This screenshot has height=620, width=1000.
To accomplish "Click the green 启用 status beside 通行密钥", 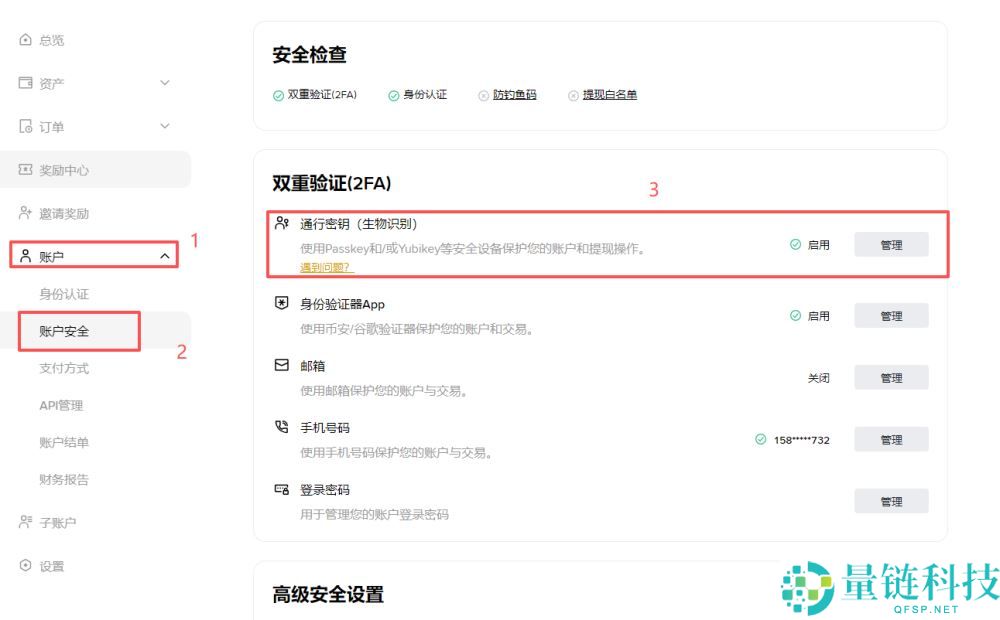I will (x=808, y=243).
